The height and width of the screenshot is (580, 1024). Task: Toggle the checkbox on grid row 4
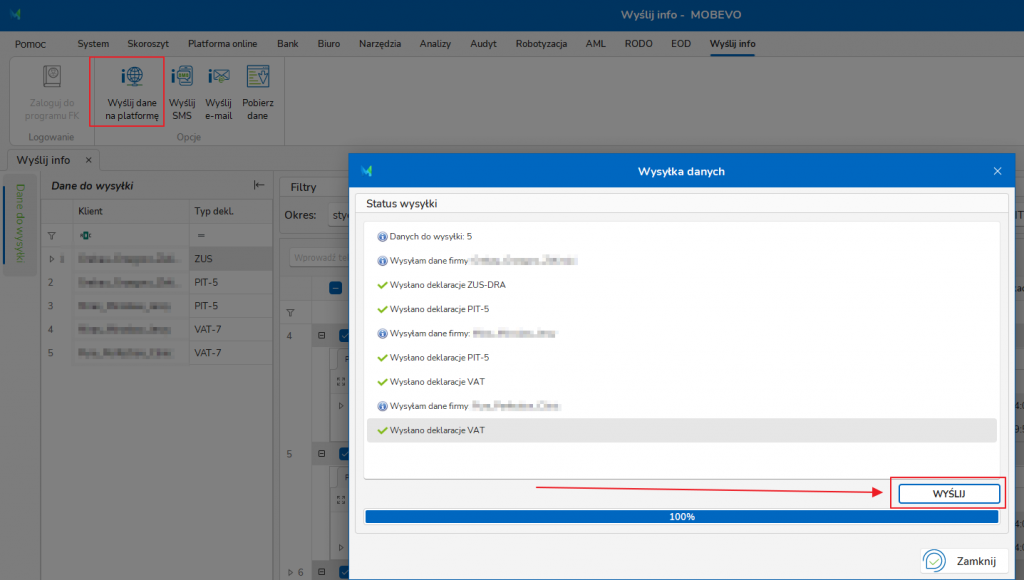pyautogui.click(x=344, y=336)
